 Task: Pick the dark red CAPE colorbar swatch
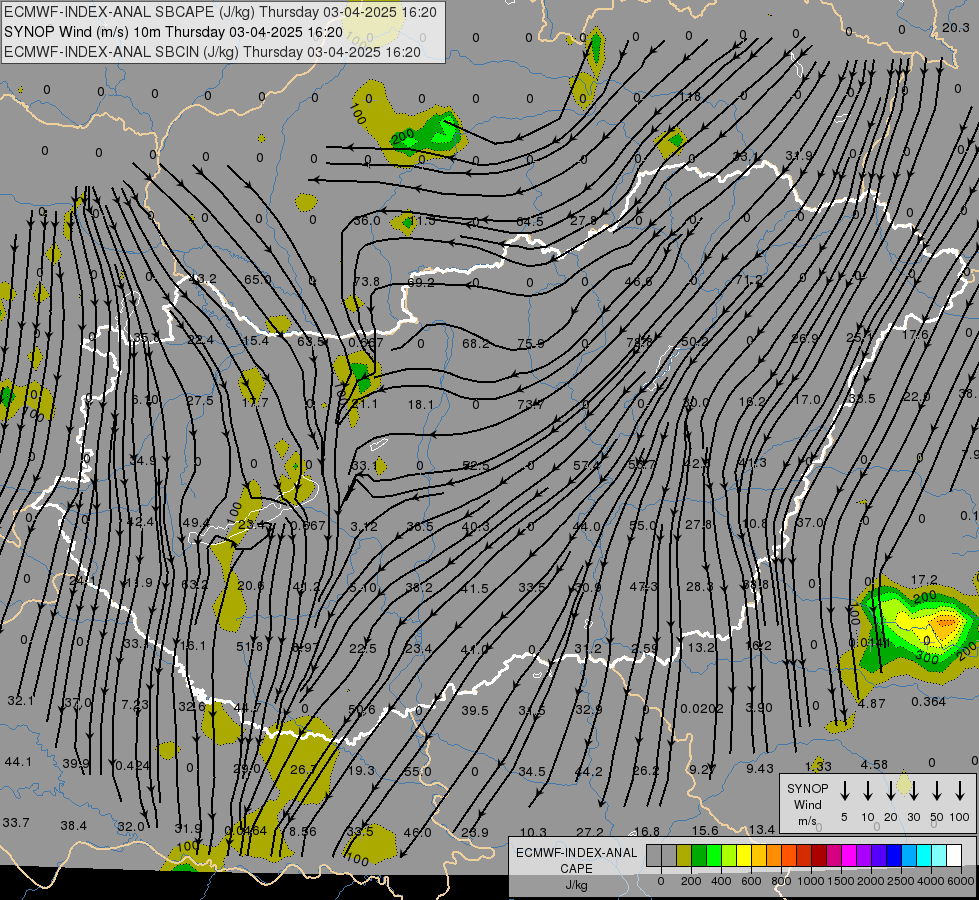click(819, 856)
